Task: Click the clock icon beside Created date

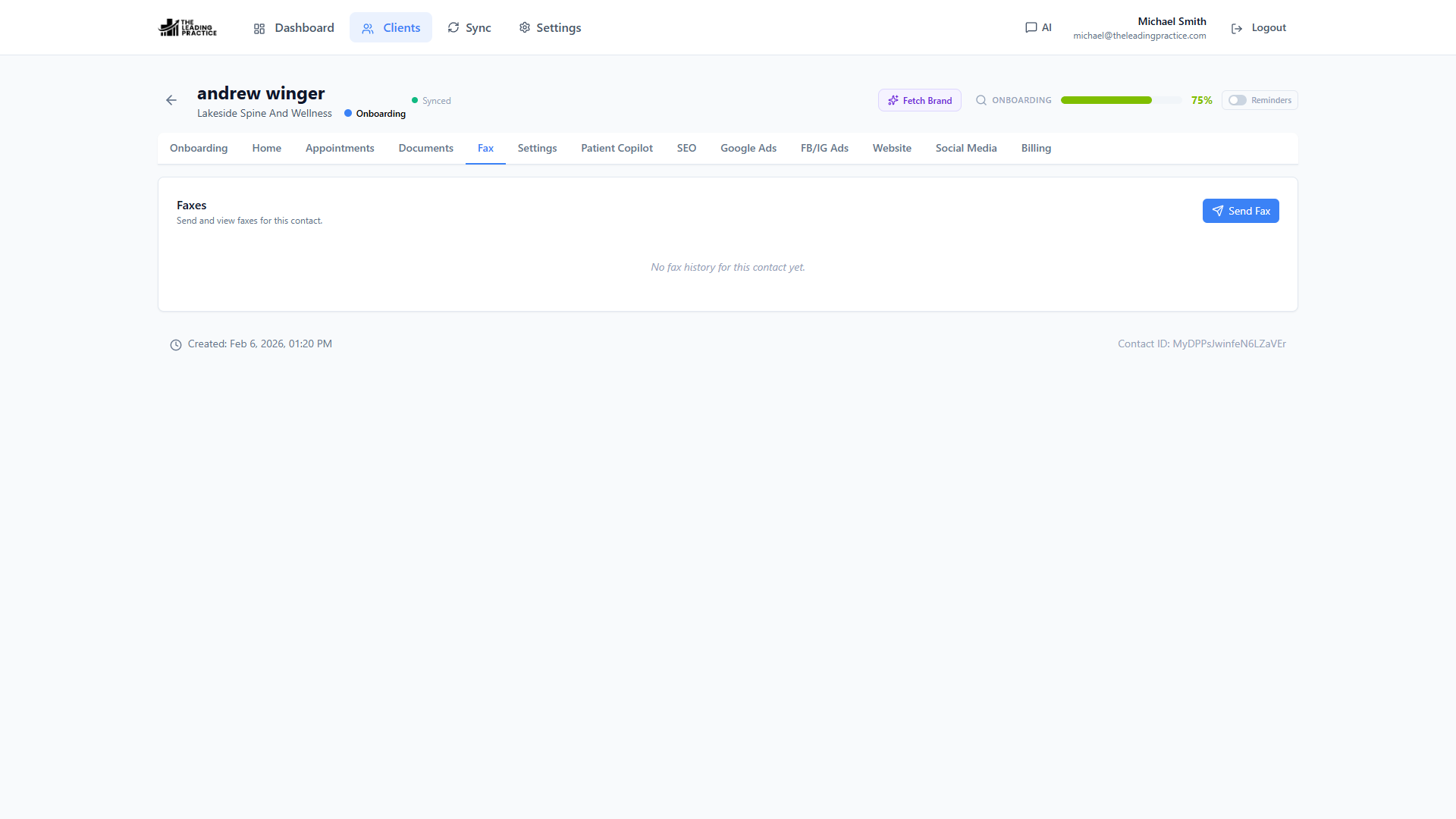Action: pos(176,345)
